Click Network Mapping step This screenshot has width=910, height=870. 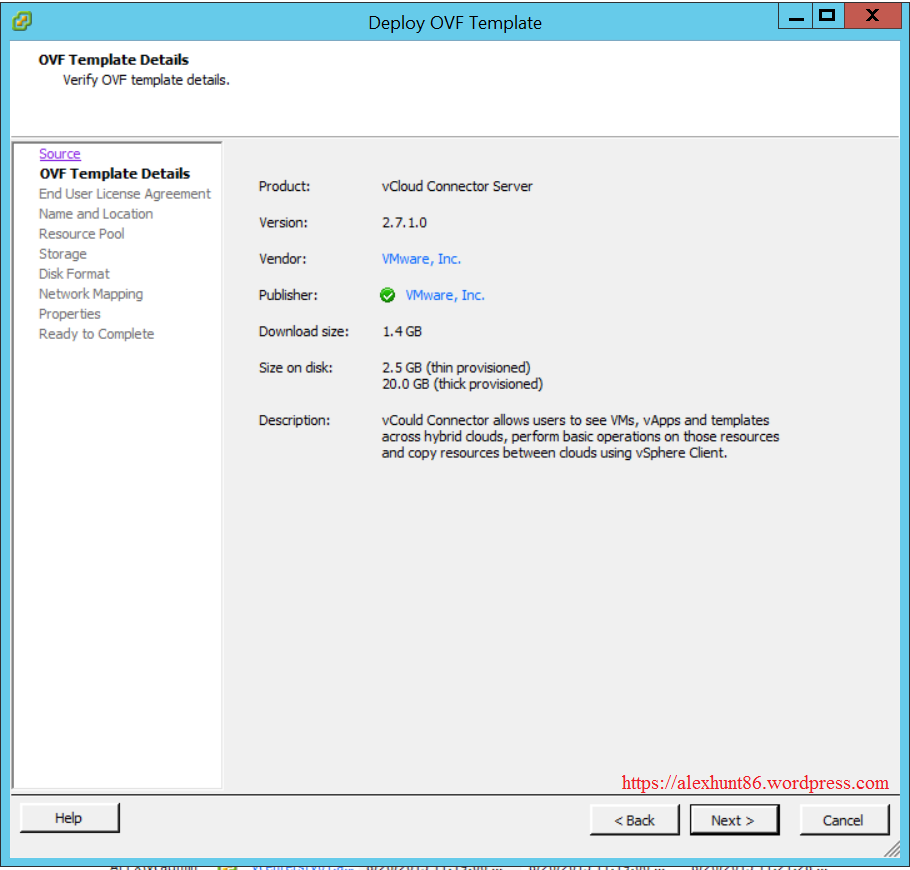[x=91, y=294]
